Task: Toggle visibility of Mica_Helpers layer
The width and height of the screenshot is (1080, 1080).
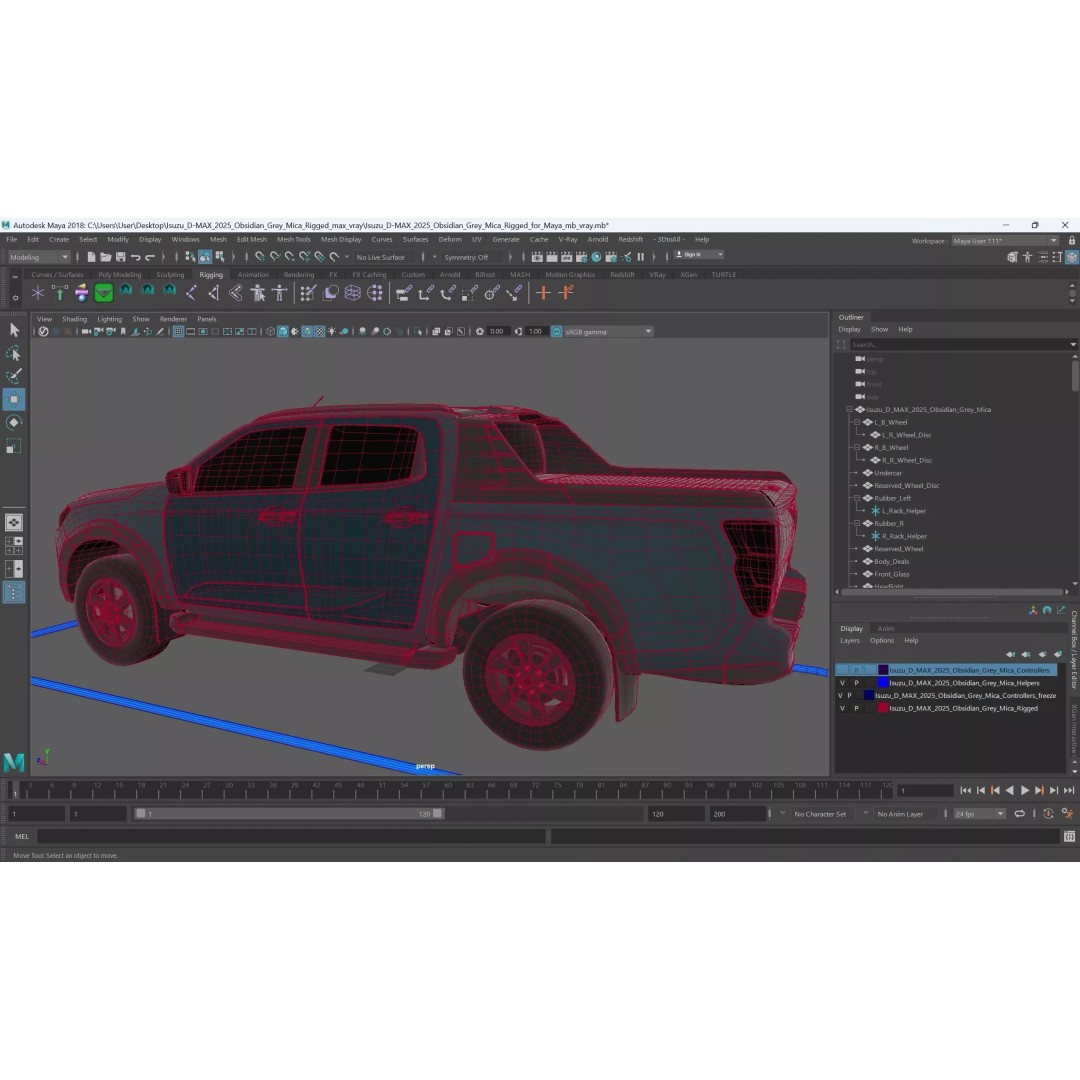Action: [842, 683]
